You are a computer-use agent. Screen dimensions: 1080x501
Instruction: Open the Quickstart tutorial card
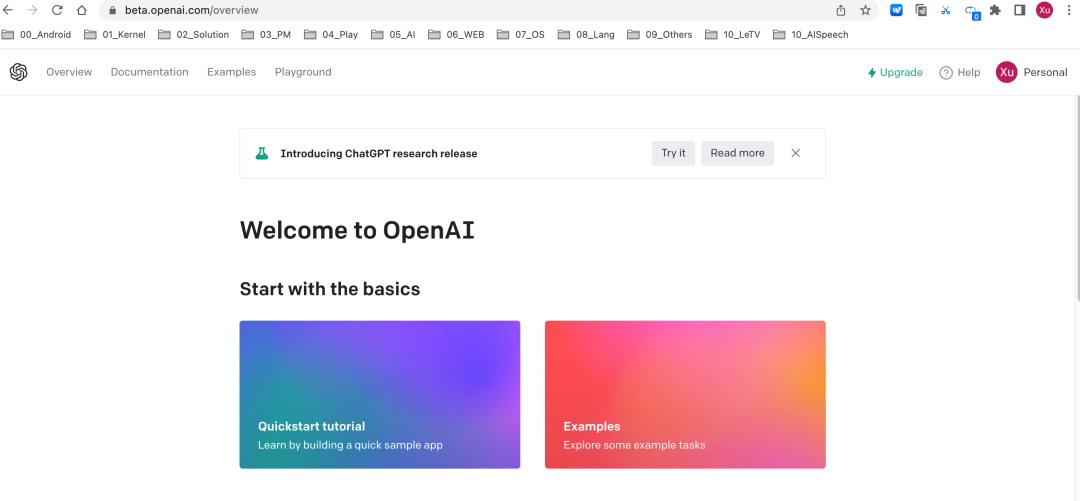pos(380,394)
